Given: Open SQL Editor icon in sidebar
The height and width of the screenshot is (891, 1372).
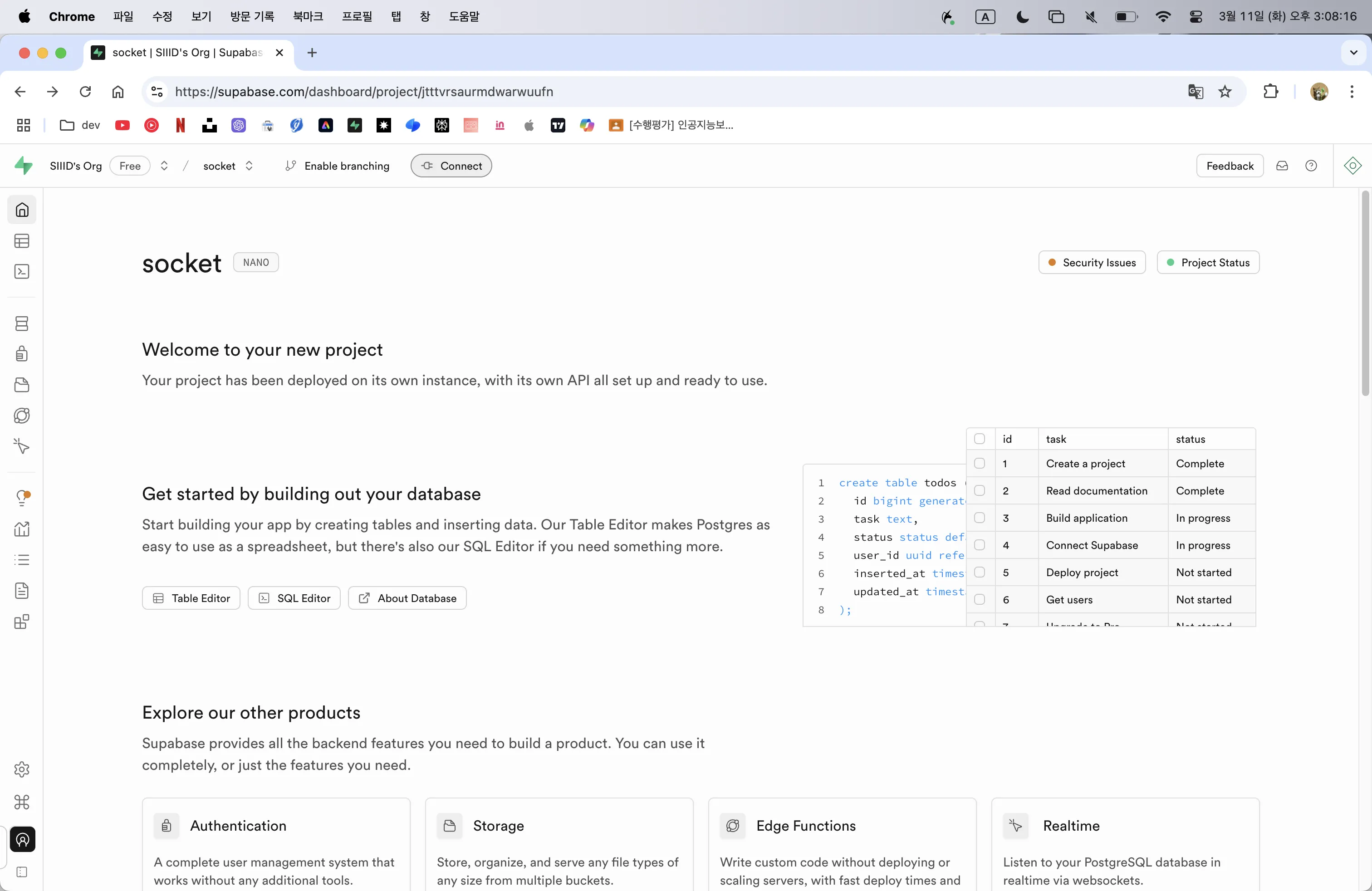Looking at the screenshot, I should 22,271.
